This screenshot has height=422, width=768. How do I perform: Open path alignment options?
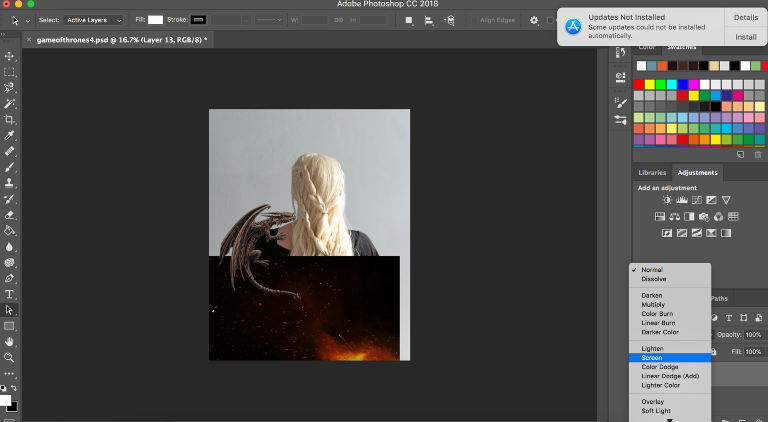[x=429, y=20]
